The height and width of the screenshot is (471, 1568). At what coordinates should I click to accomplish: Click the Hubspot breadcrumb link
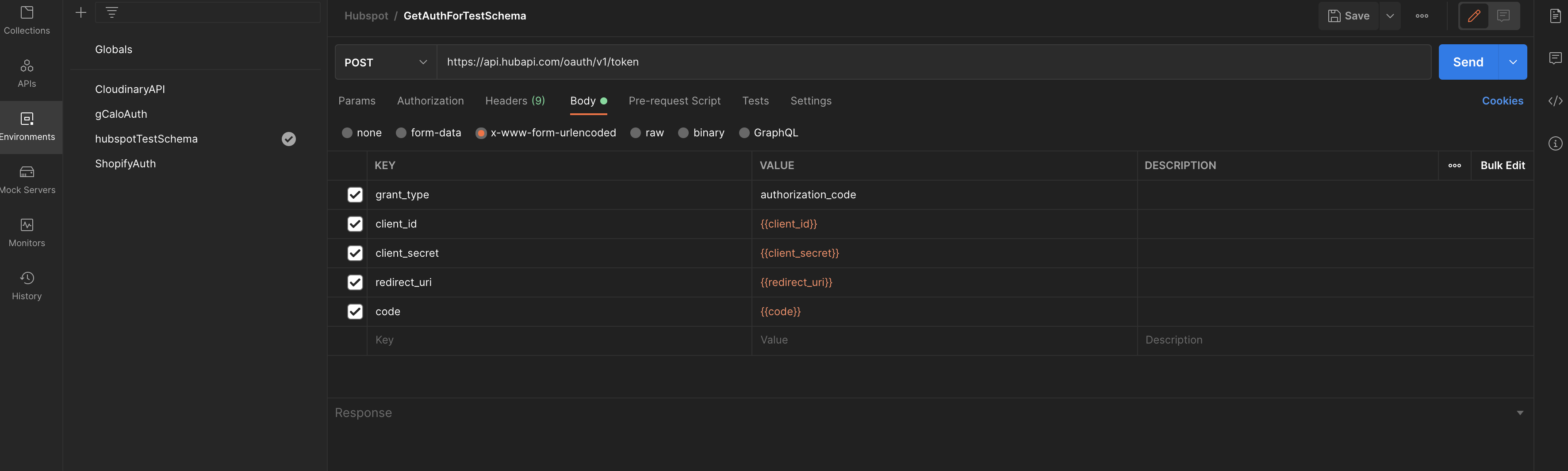tap(366, 16)
